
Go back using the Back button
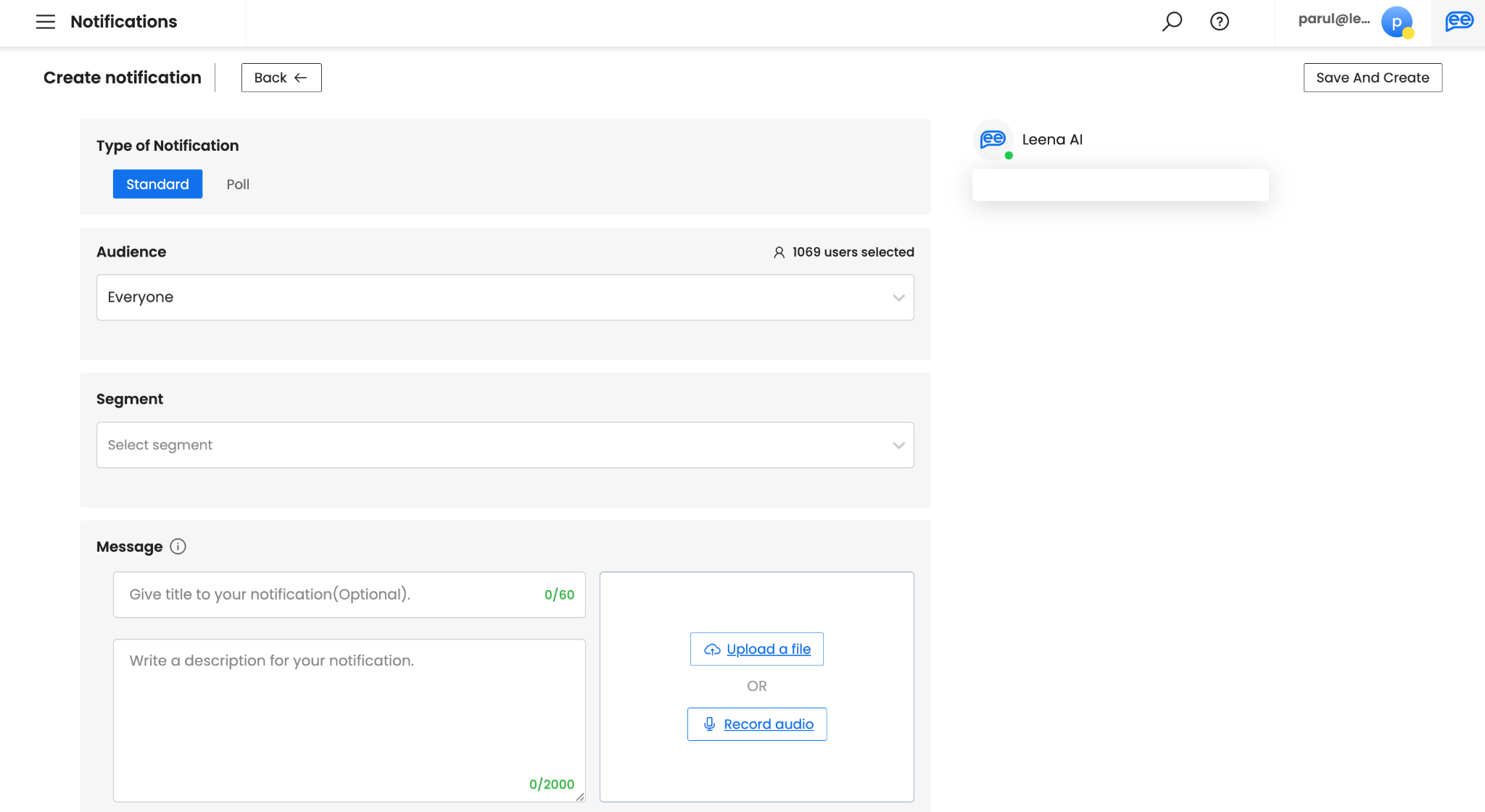point(281,78)
